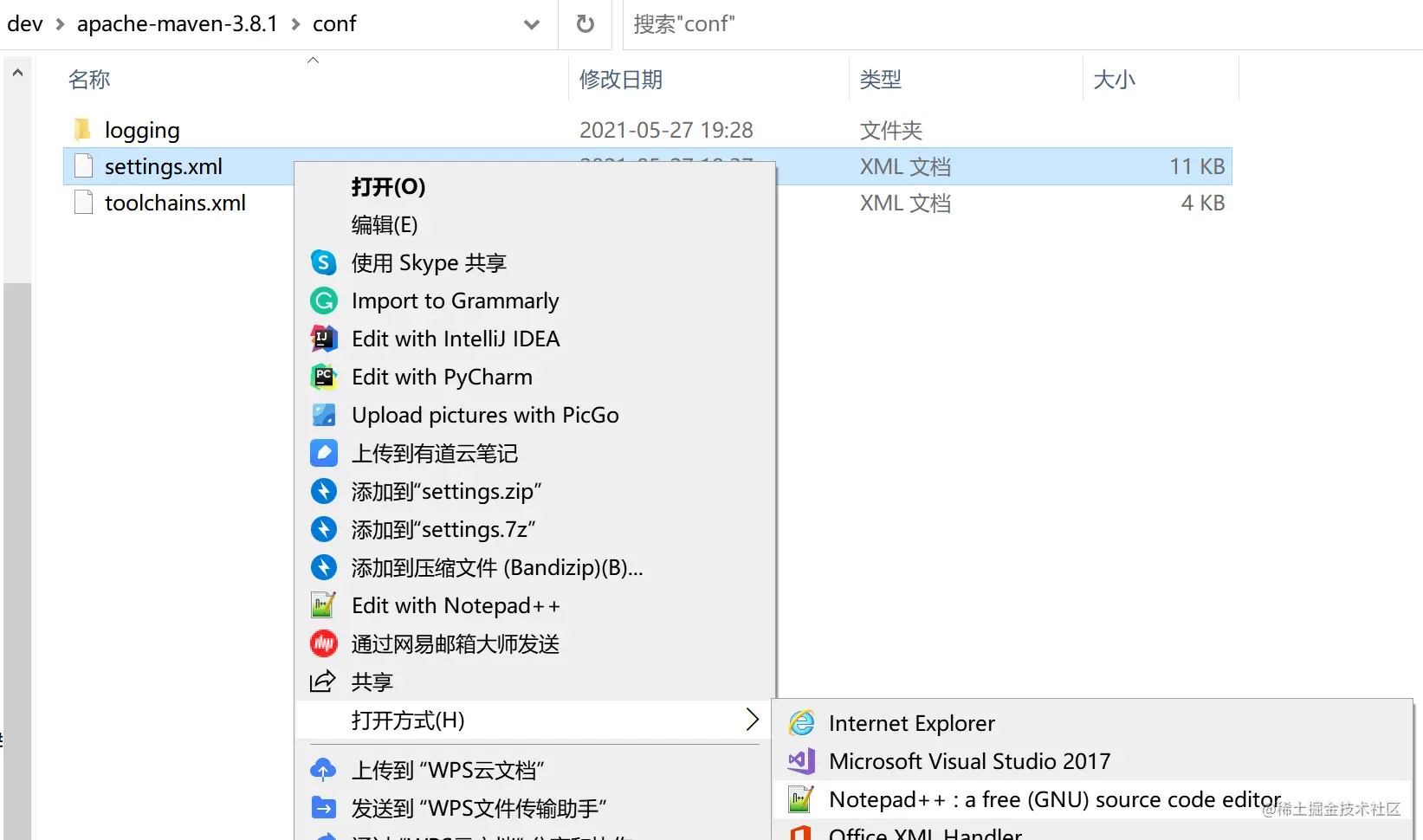Click the search "conf" input box

tap(1023, 24)
